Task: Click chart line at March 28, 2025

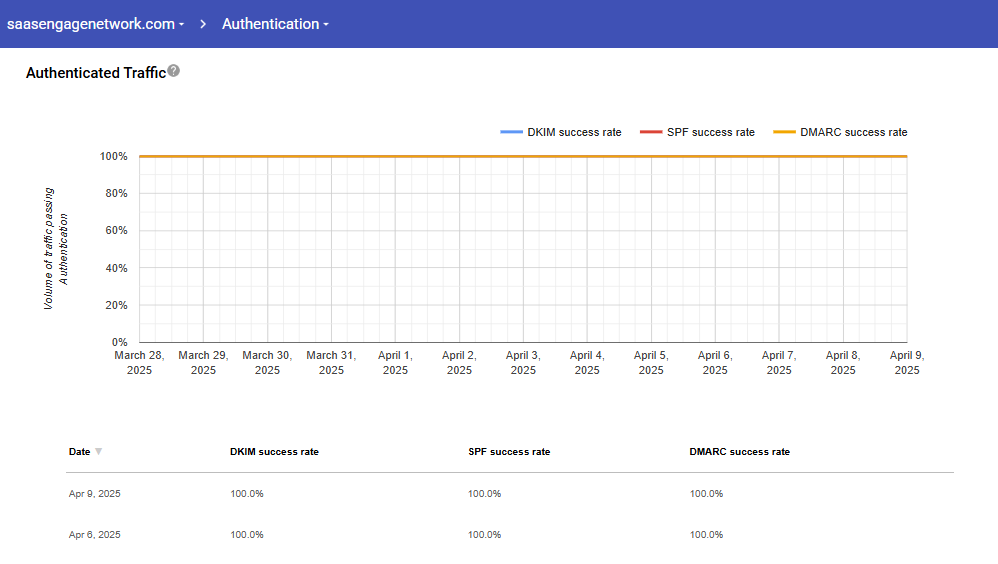Action: [140, 156]
